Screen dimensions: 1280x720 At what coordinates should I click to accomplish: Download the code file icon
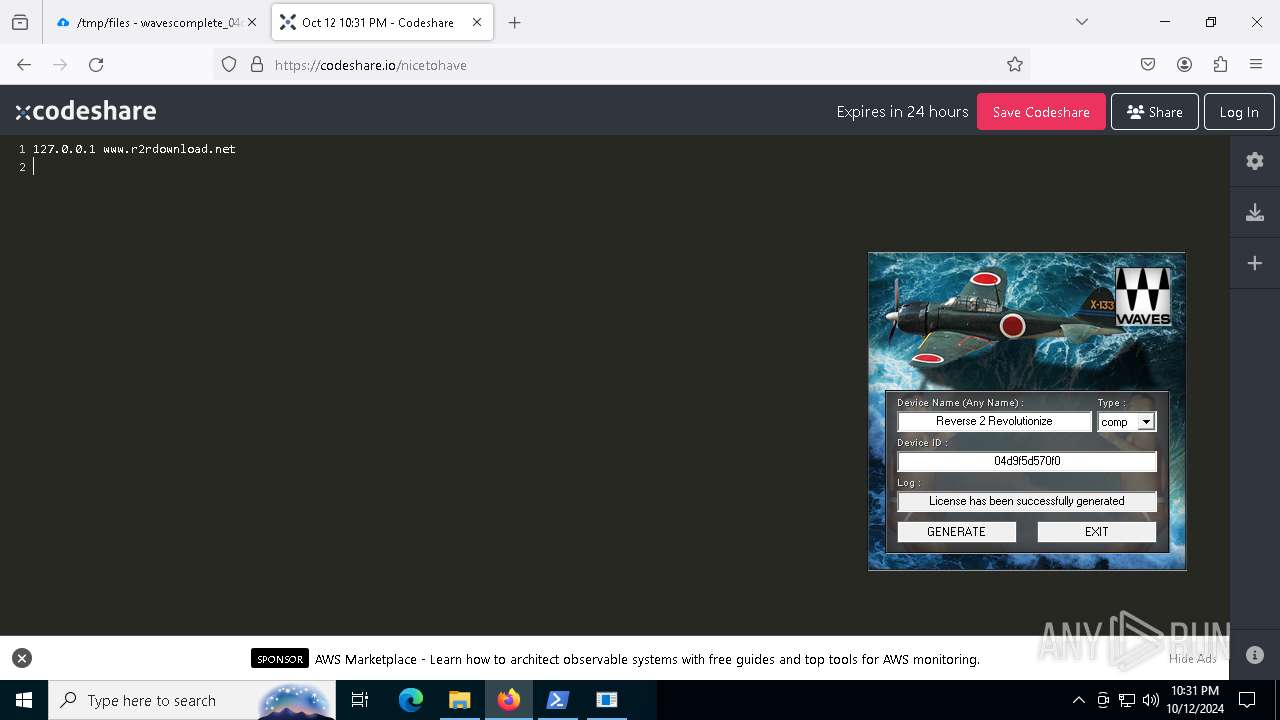click(1255, 212)
